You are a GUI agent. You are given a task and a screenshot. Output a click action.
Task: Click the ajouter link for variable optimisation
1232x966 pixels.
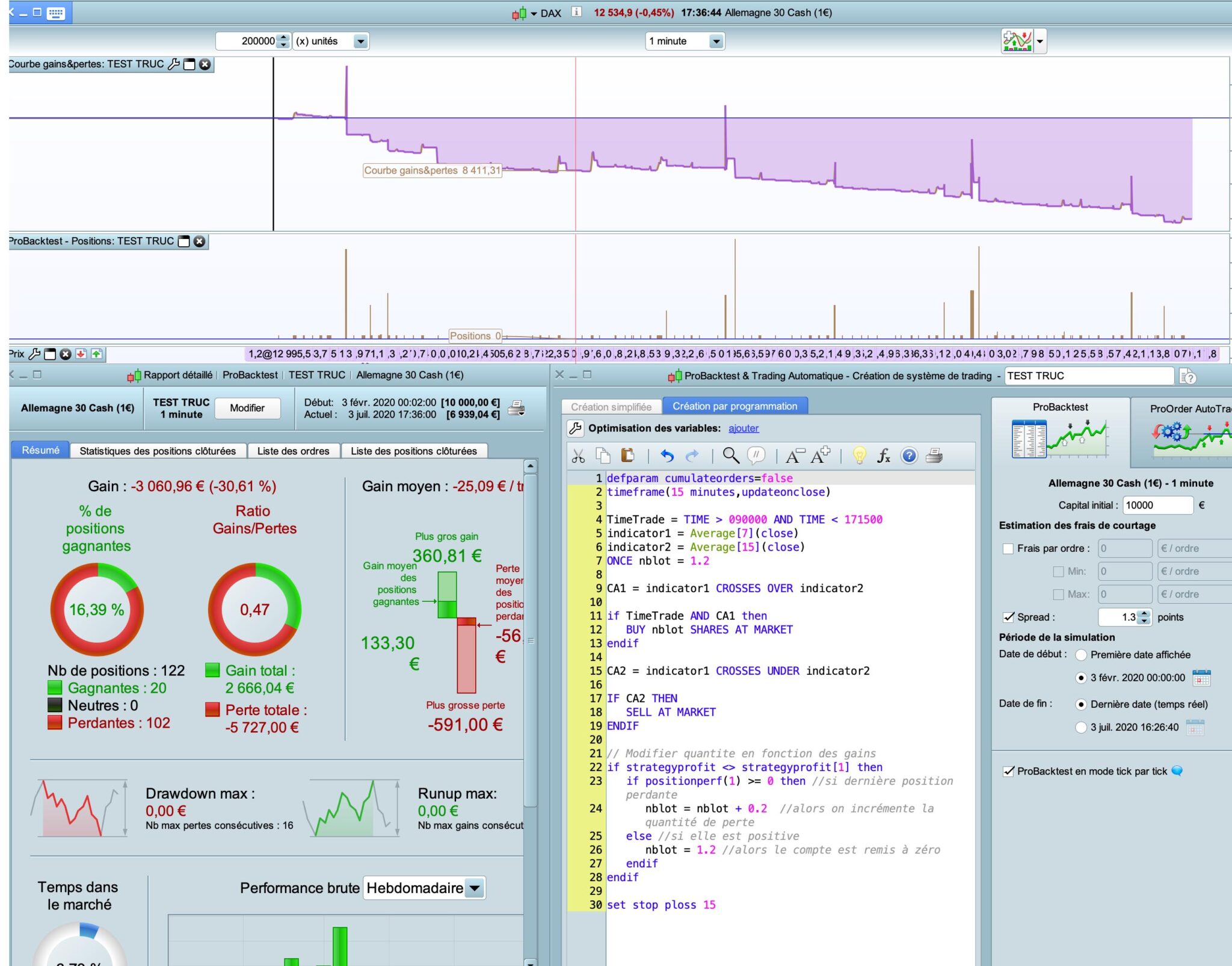coord(743,428)
